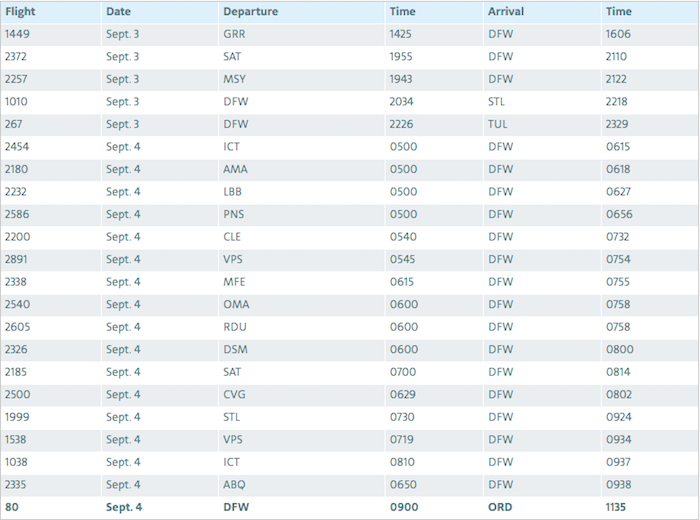
Task: Click arrival time 2110
Action: point(616,57)
